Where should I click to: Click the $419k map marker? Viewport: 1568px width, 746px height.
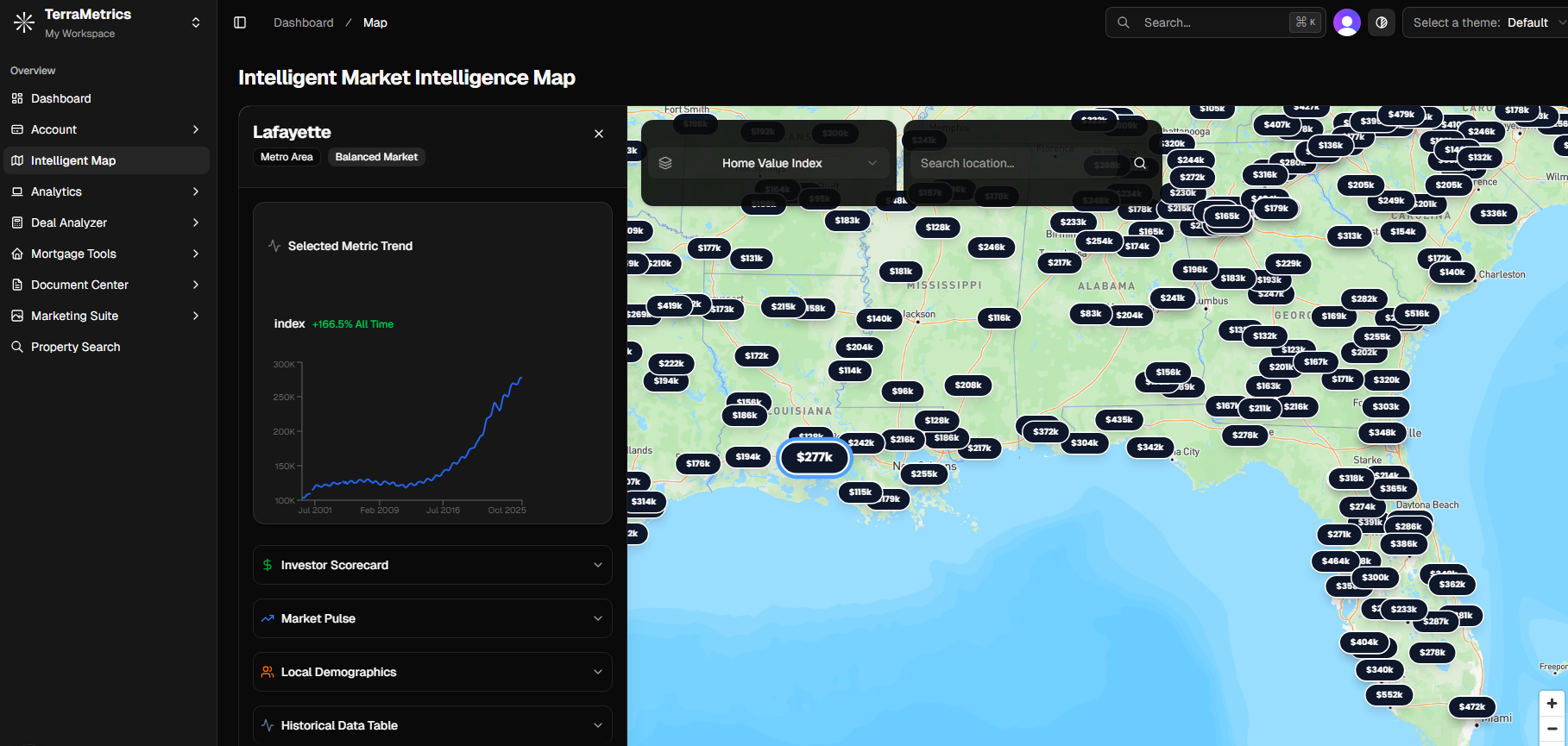(670, 305)
